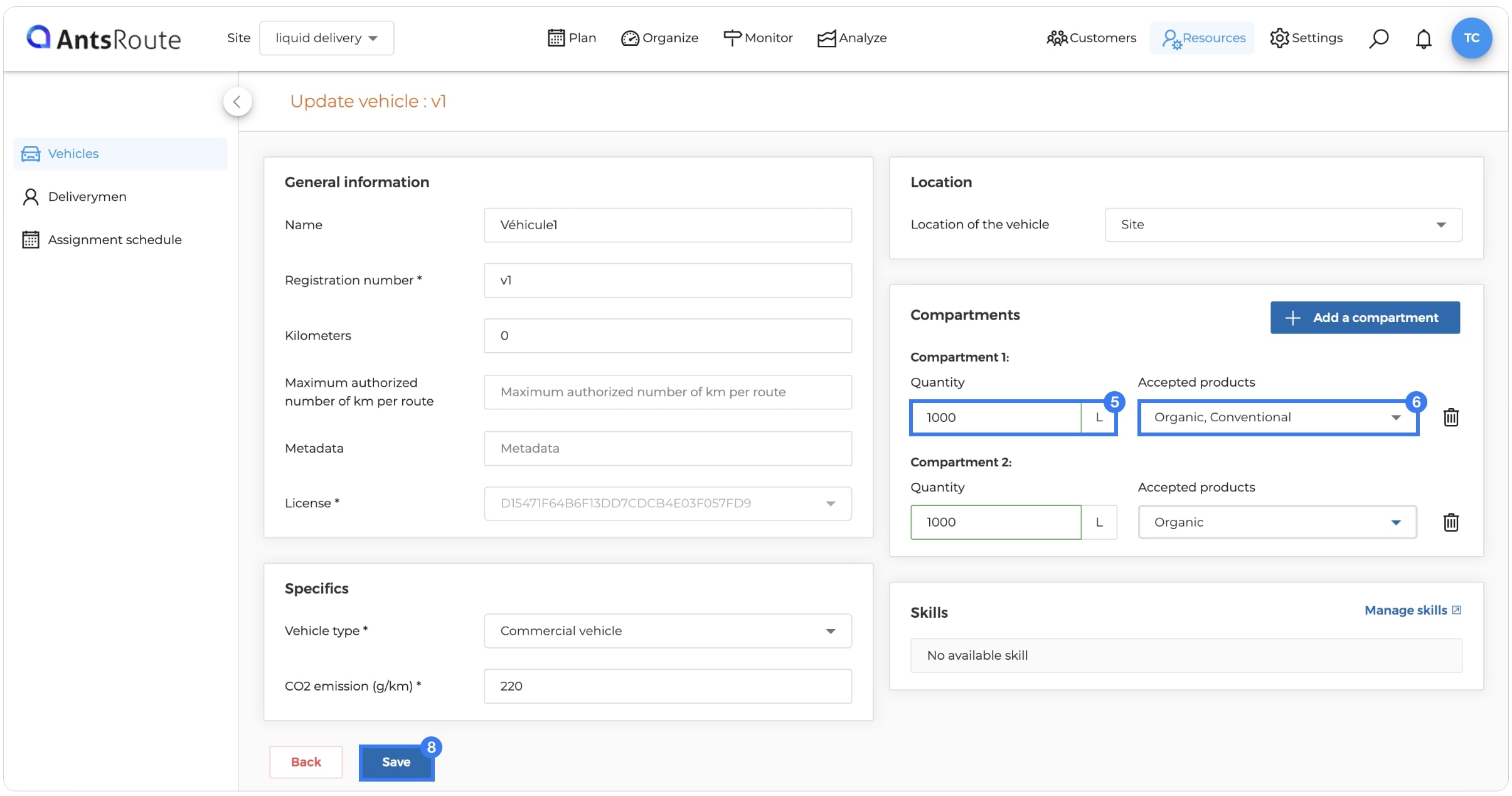
Task: Focus Compartment 2 Quantity field
Action: click(996, 522)
